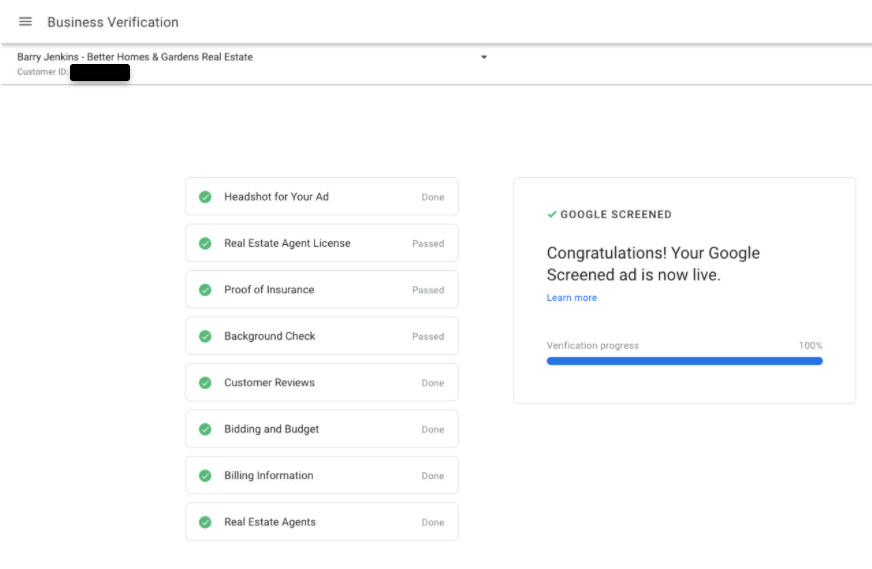This screenshot has height=569, width=872.
Task: Select the Proof of Insurance step
Action: (321, 290)
